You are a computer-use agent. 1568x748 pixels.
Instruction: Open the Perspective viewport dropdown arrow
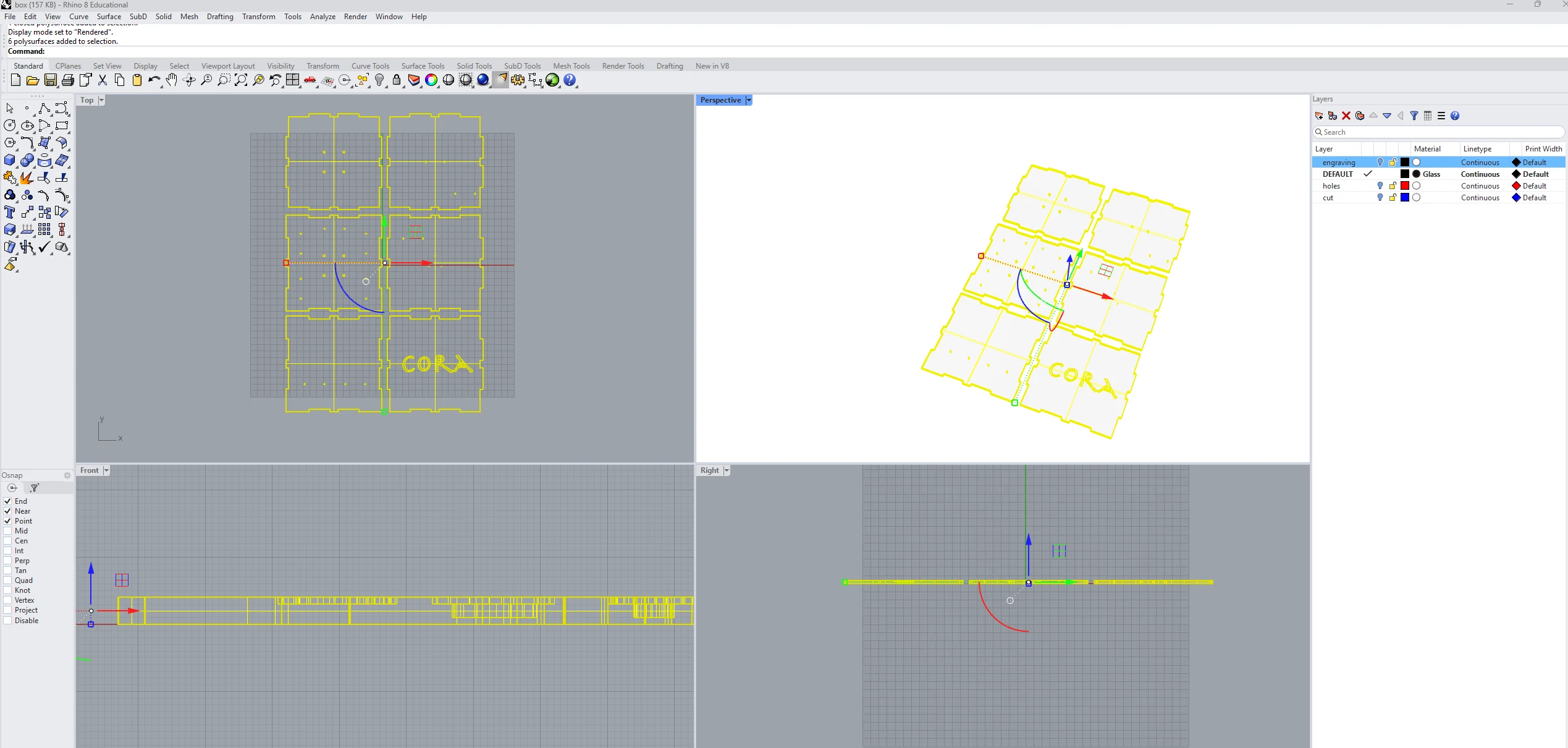749,100
